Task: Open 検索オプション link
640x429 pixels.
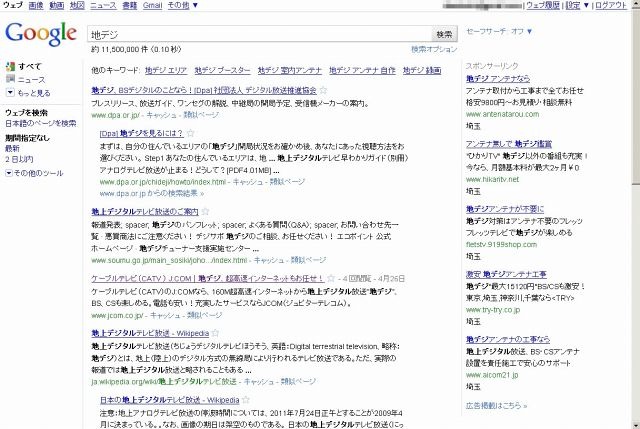Action: click(x=434, y=49)
